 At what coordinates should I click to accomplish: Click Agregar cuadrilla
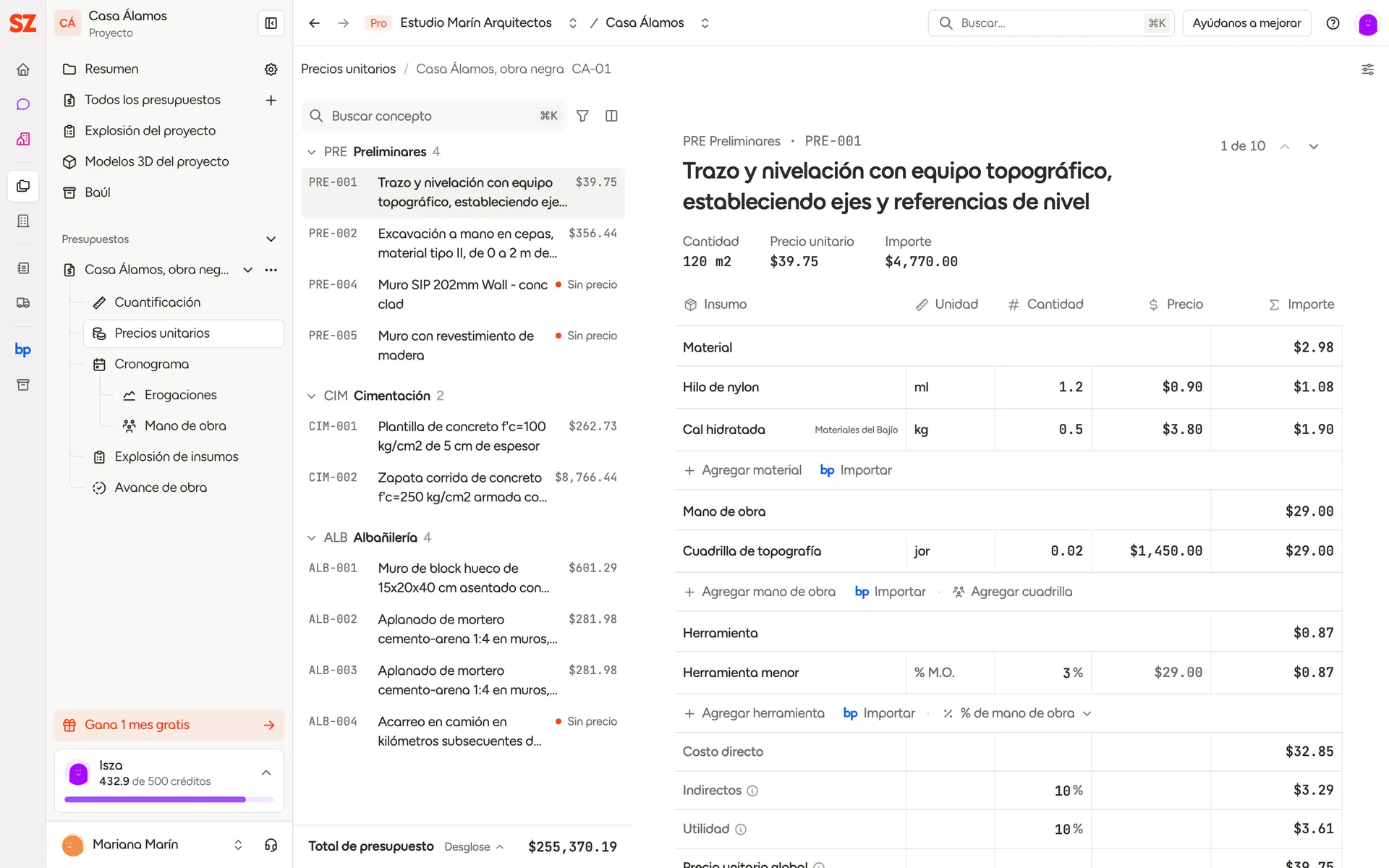[1012, 592]
